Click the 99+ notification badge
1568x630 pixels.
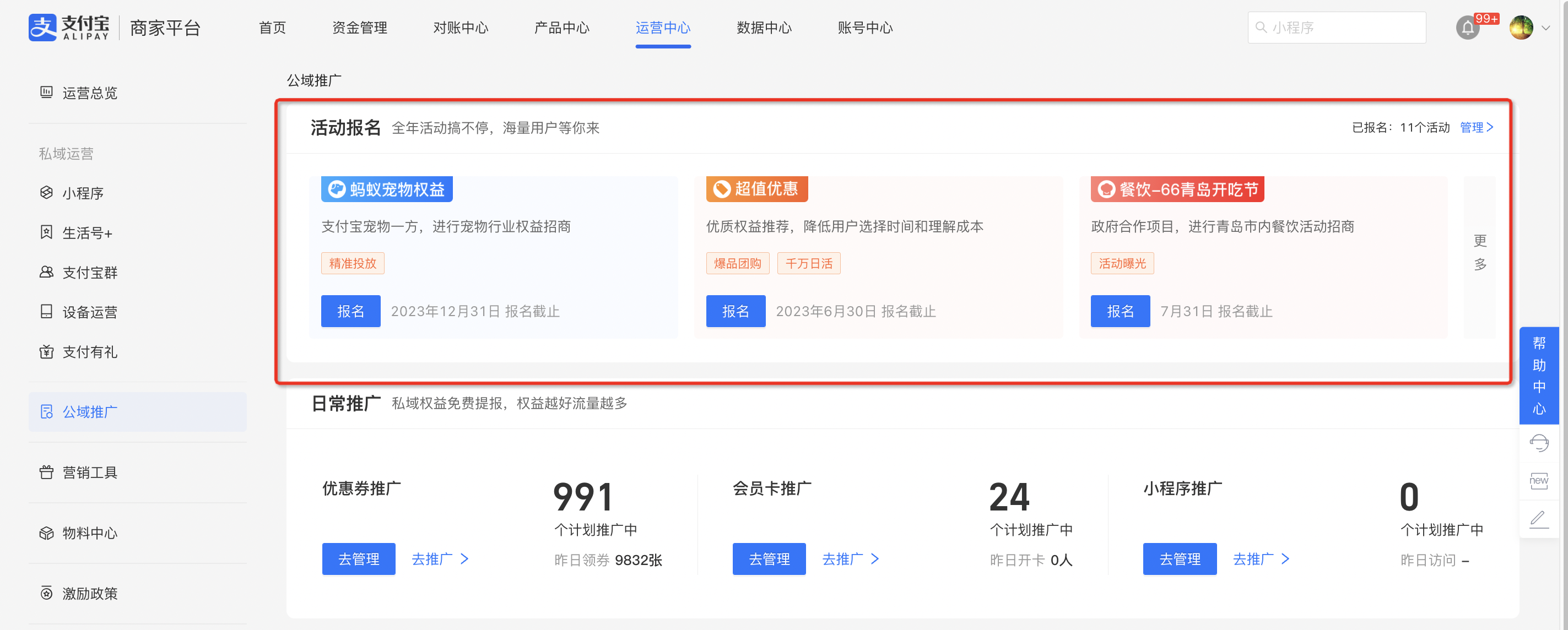[x=1486, y=18]
